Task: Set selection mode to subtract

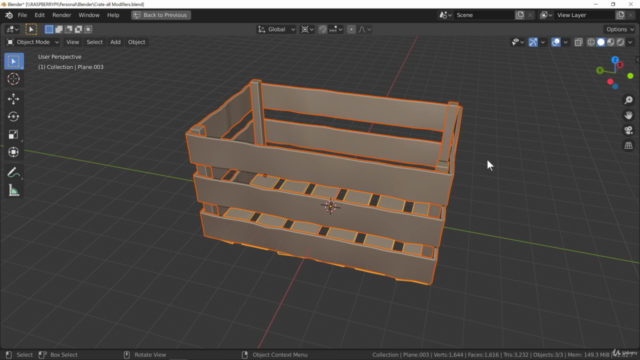Action: click(69, 29)
